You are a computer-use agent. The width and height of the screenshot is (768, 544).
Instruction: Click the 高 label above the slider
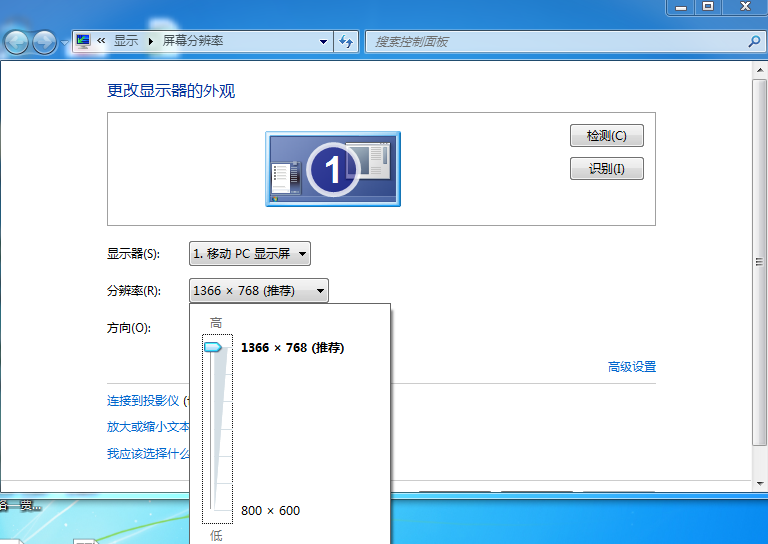216,323
